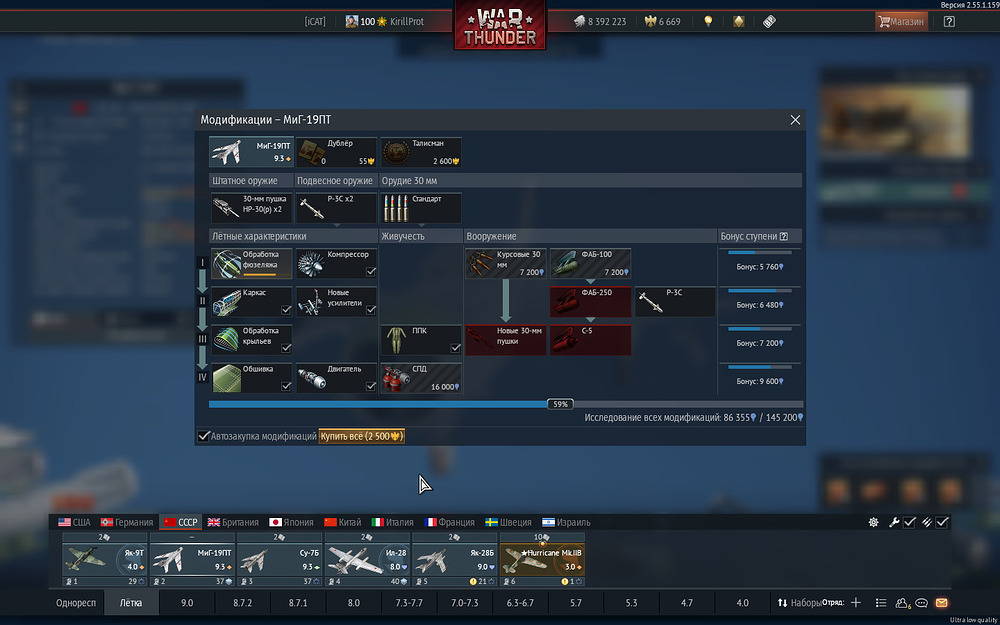Select the 8.7.2 preset
1000x625 pixels.
[242, 603]
